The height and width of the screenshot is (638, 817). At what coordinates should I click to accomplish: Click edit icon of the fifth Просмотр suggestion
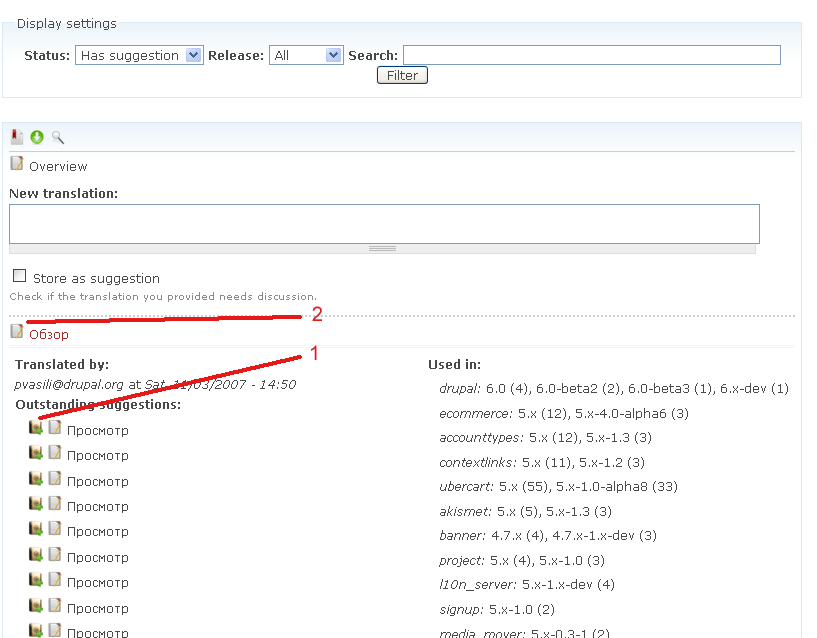[55, 530]
